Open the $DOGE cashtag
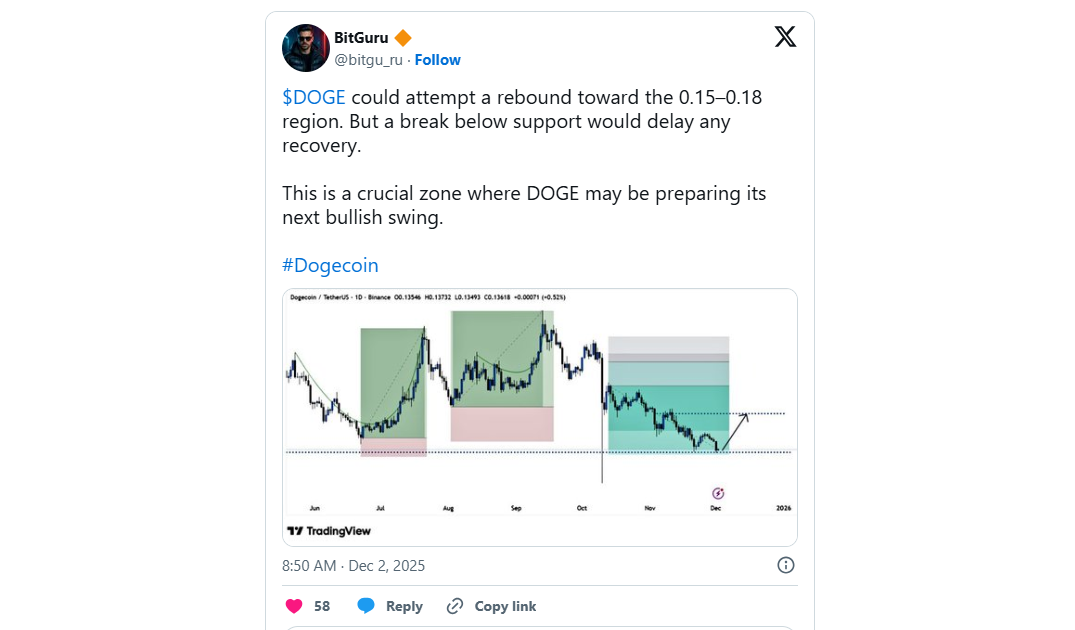 point(313,97)
